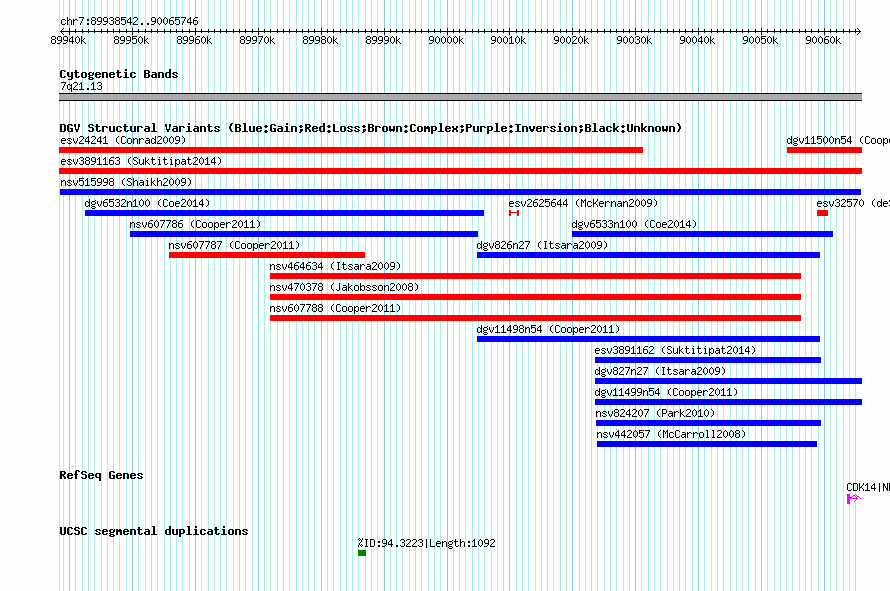Click the esv3891162 (Suktitipat2014) blue bar
Viewport: 890px width, 591px height.
[708, 360]
